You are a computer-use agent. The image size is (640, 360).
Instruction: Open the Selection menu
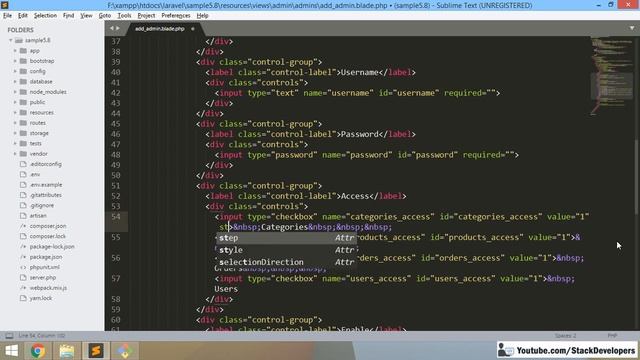(x=45, y=16)
